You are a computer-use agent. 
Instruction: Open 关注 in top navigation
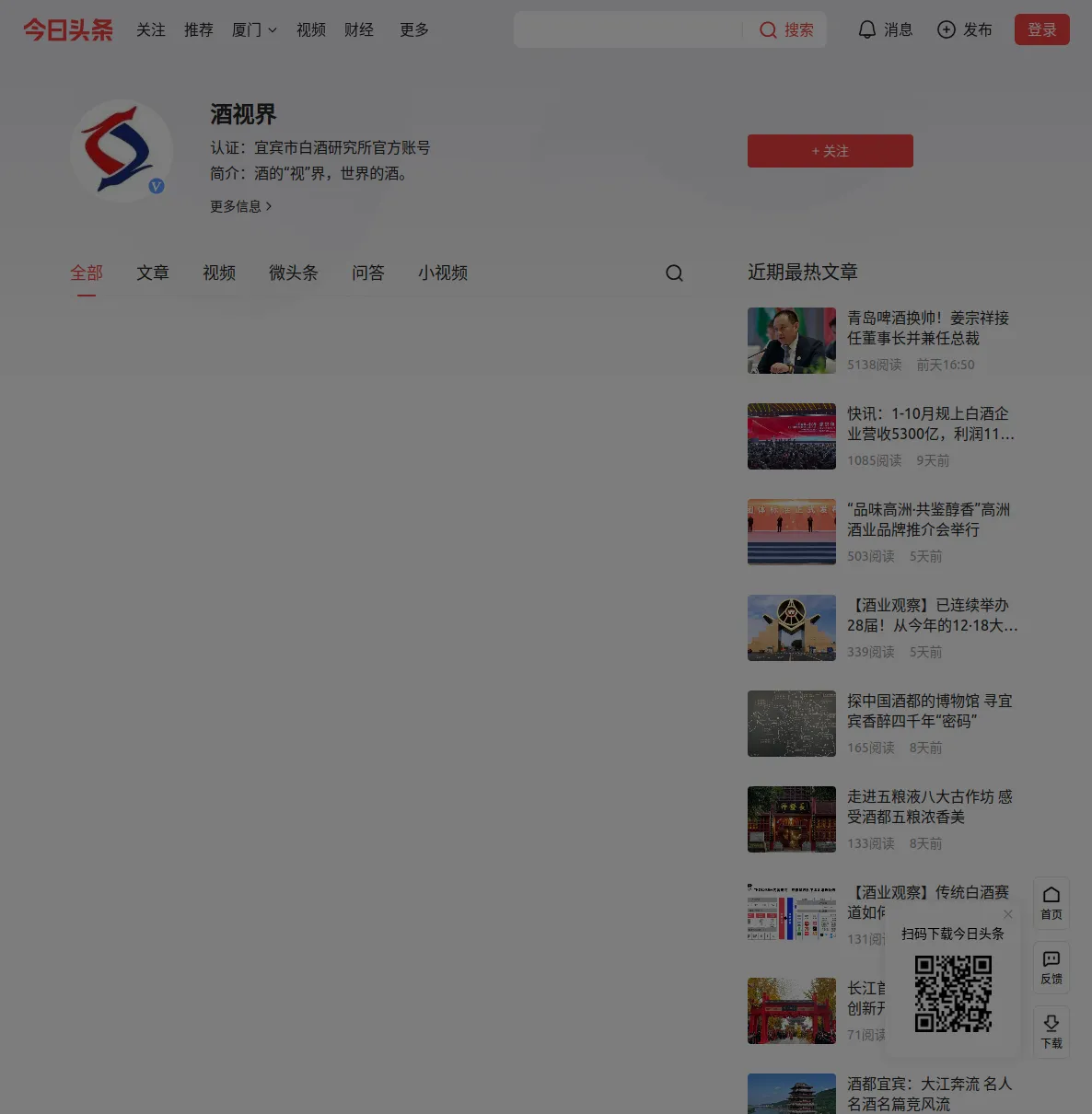(151, 29)
